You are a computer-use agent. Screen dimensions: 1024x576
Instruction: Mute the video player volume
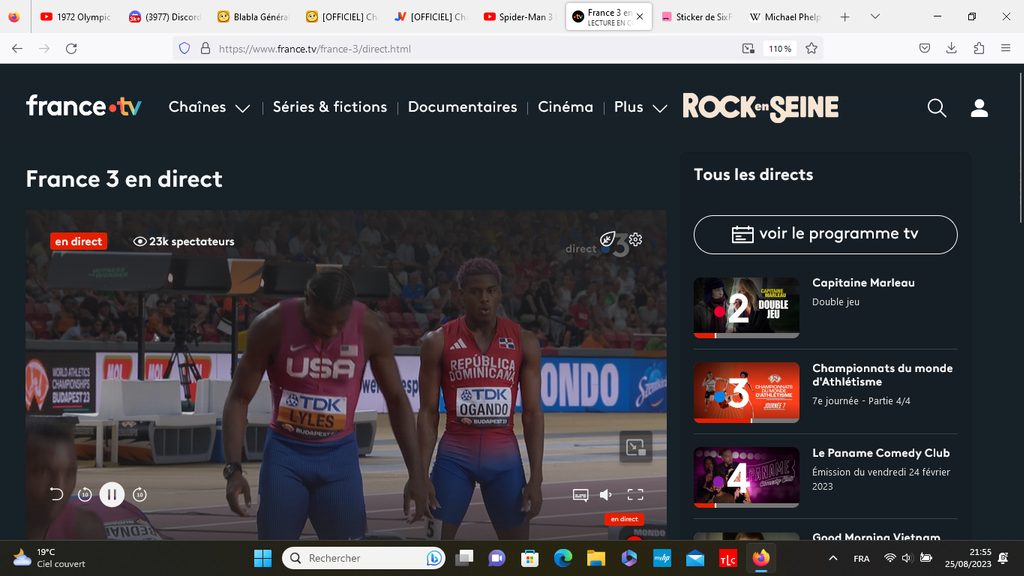[x=606, y=494]
